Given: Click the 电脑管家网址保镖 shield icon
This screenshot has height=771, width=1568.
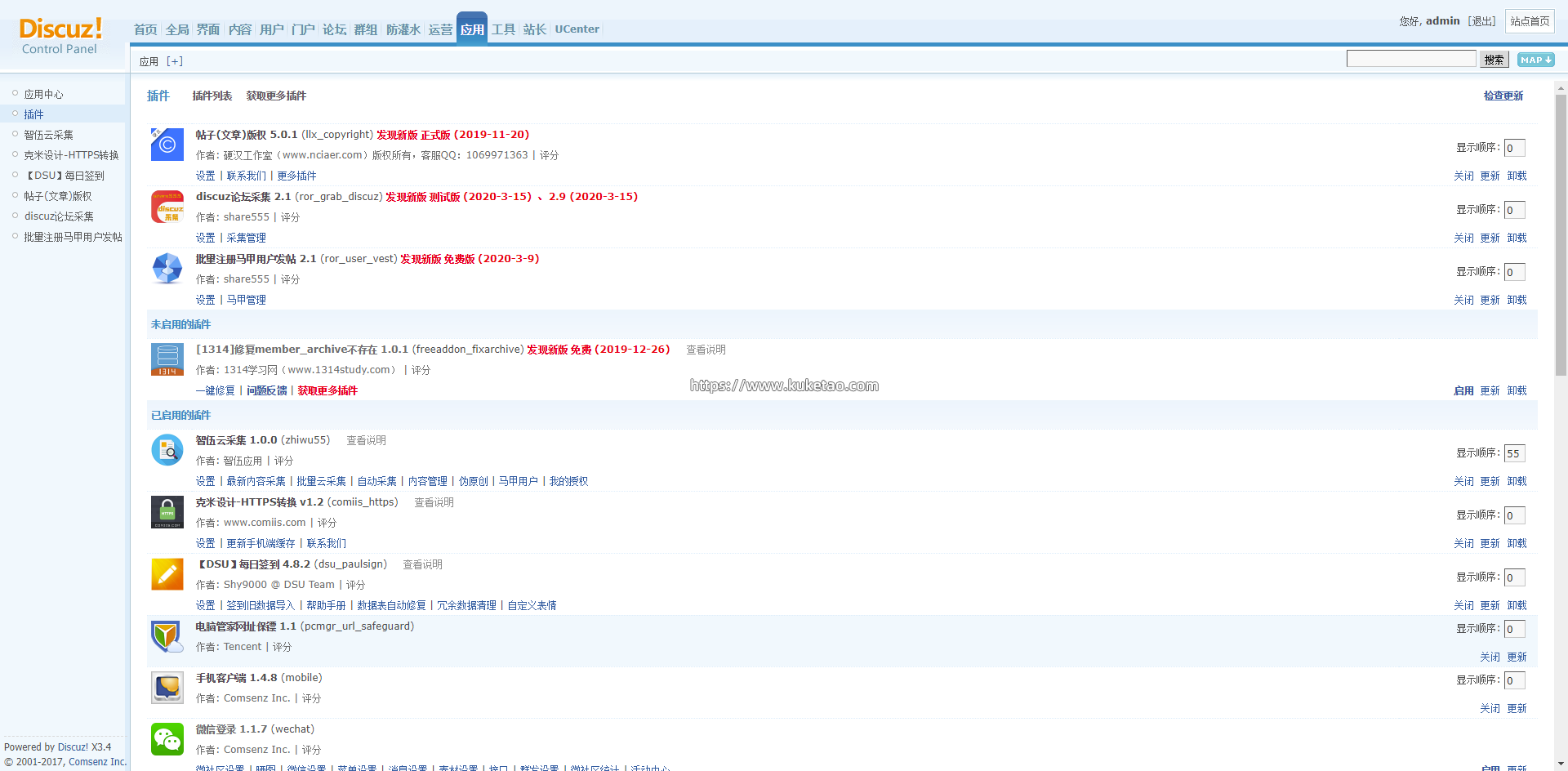Looking at the screenshot, I should point(167,636).
